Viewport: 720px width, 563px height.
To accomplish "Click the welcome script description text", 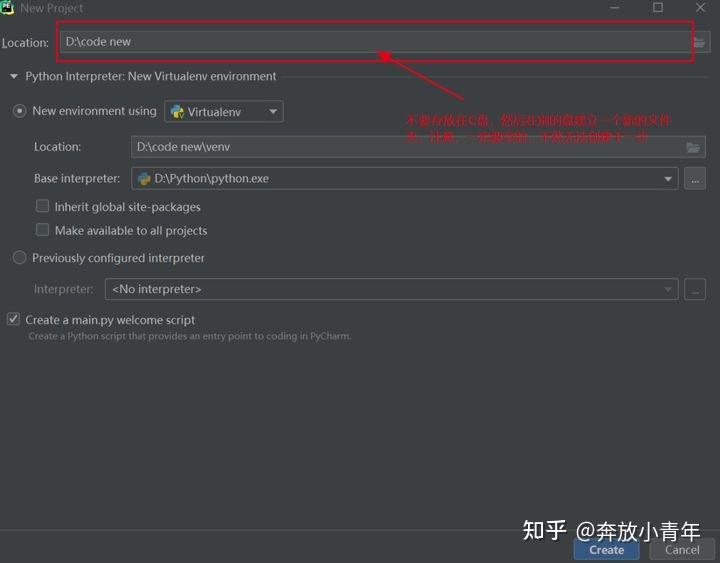I will pyautogui.click(x=190, y=336).
